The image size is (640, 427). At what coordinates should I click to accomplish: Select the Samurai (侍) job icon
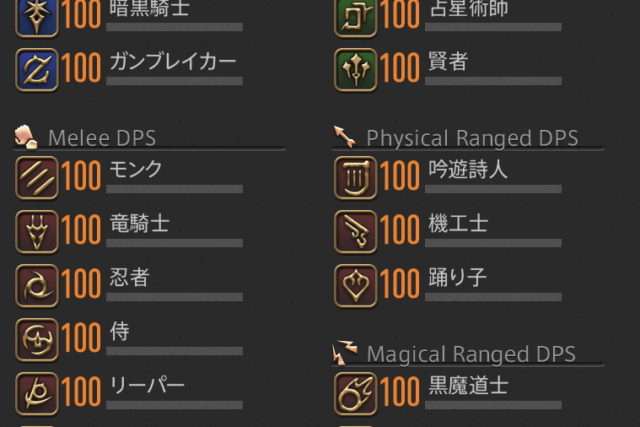(x=37, y=340)
